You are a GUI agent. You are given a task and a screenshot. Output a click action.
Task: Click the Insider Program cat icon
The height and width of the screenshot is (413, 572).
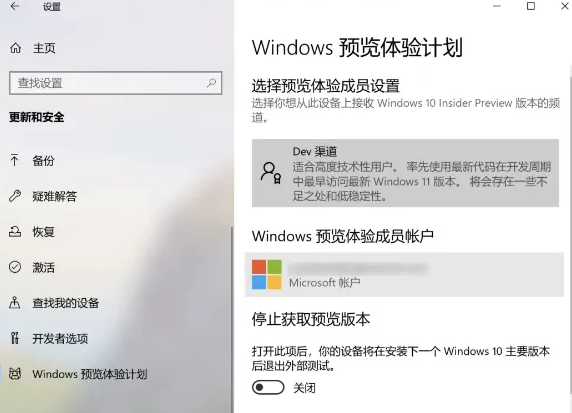pos(15,374)
